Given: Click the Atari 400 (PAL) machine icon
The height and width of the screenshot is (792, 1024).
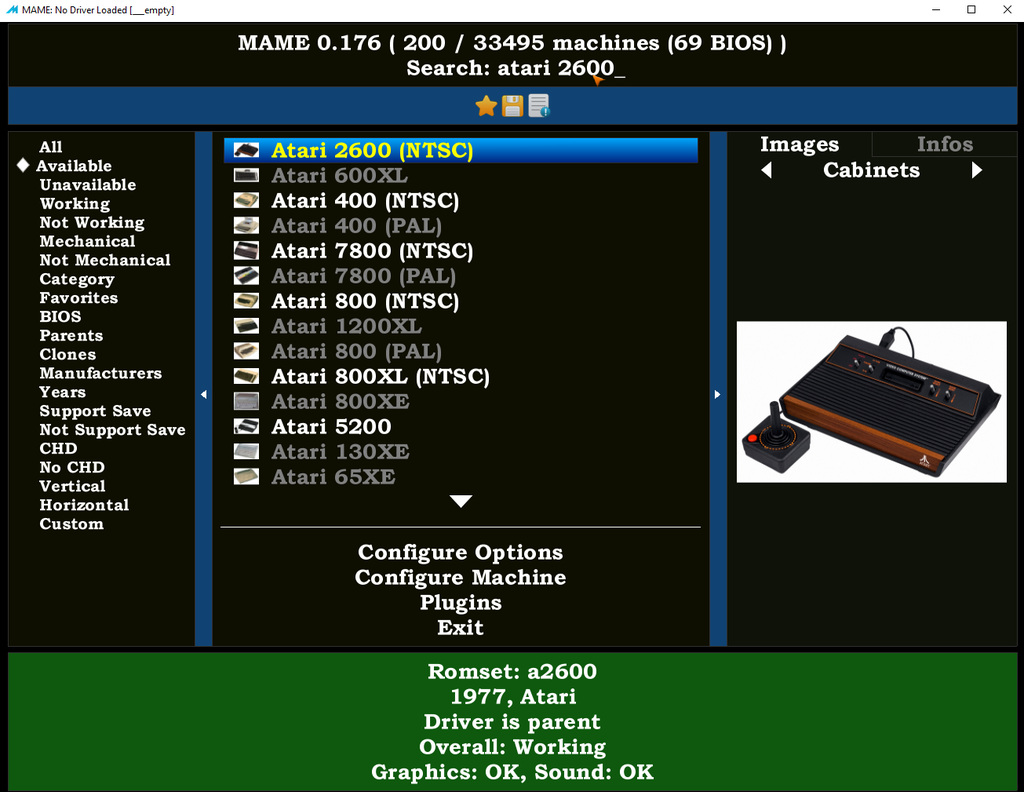Looking at the screenshot, I should [x=246, y=225].
